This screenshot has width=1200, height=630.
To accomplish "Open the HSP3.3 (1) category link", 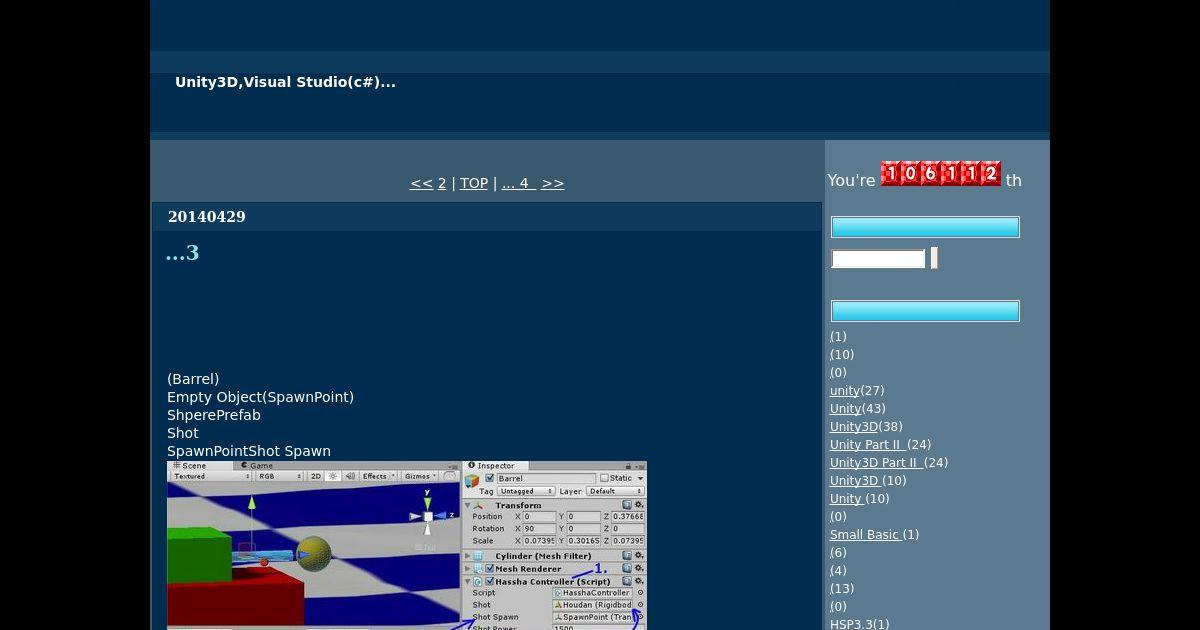I will click(851, 625).
